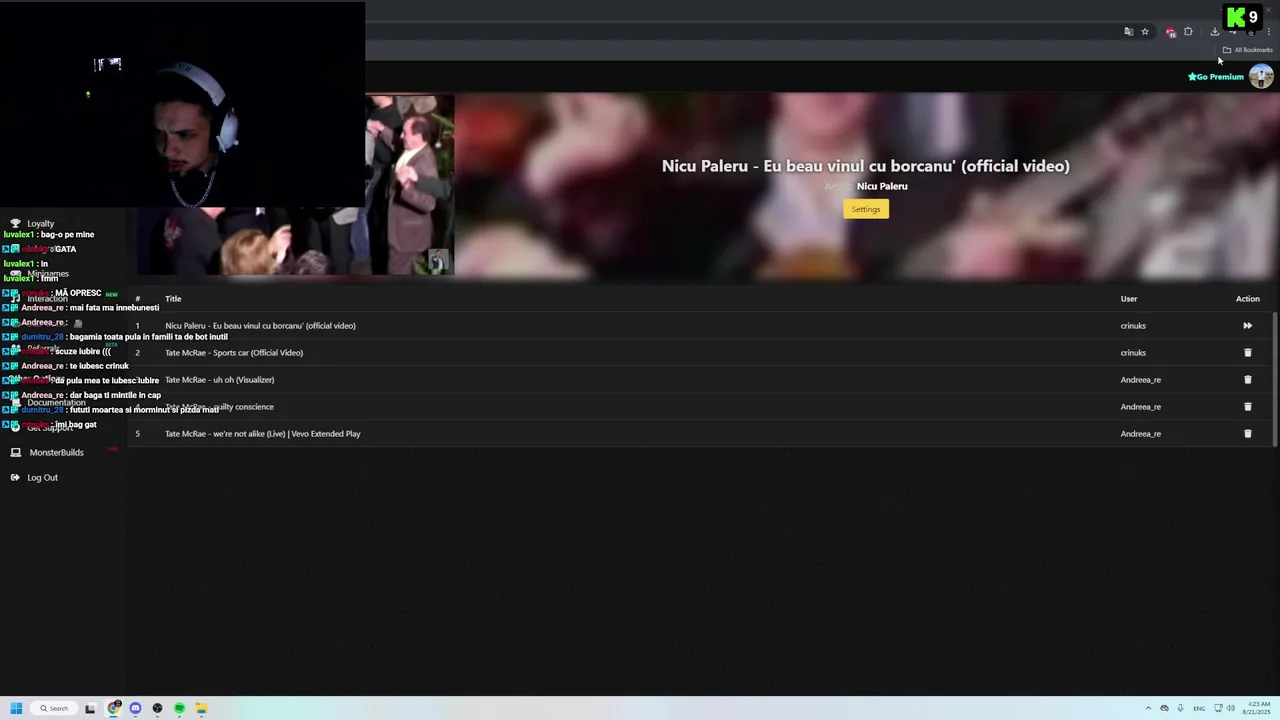The height and width of the screenshot is (720, 1280).
Task: Click the microphone tray icon
Action: point(1181,708)
